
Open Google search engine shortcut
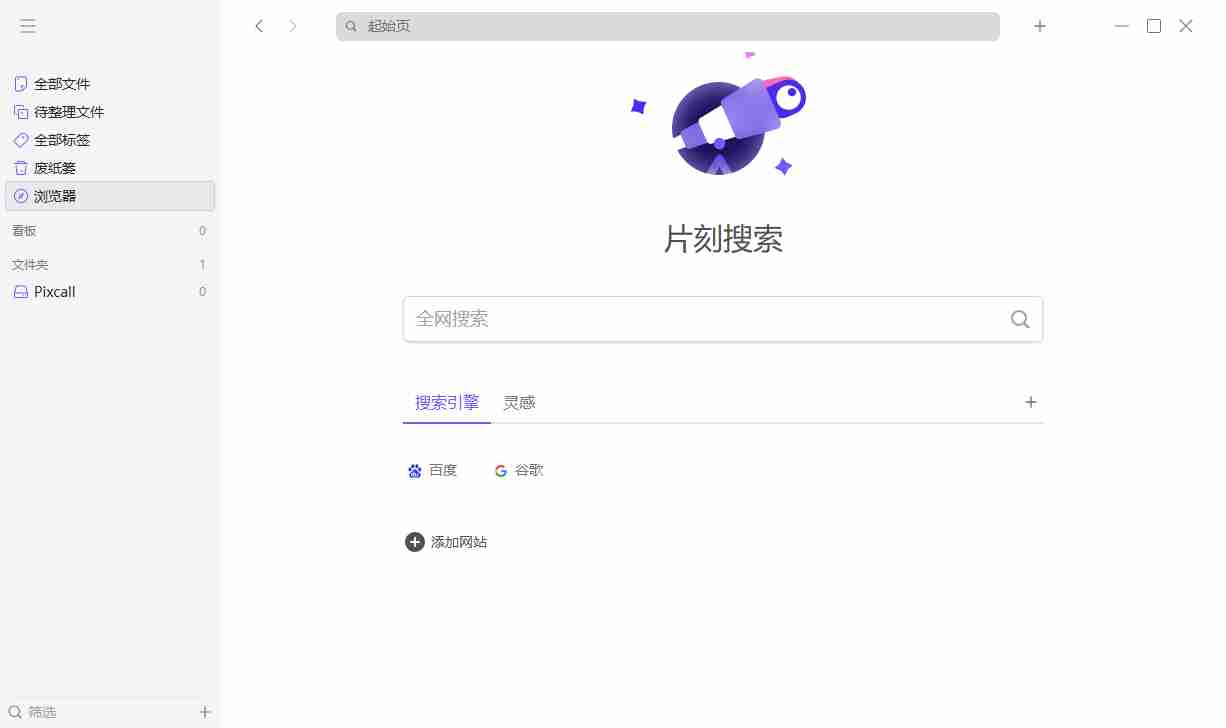pos(518,470)
